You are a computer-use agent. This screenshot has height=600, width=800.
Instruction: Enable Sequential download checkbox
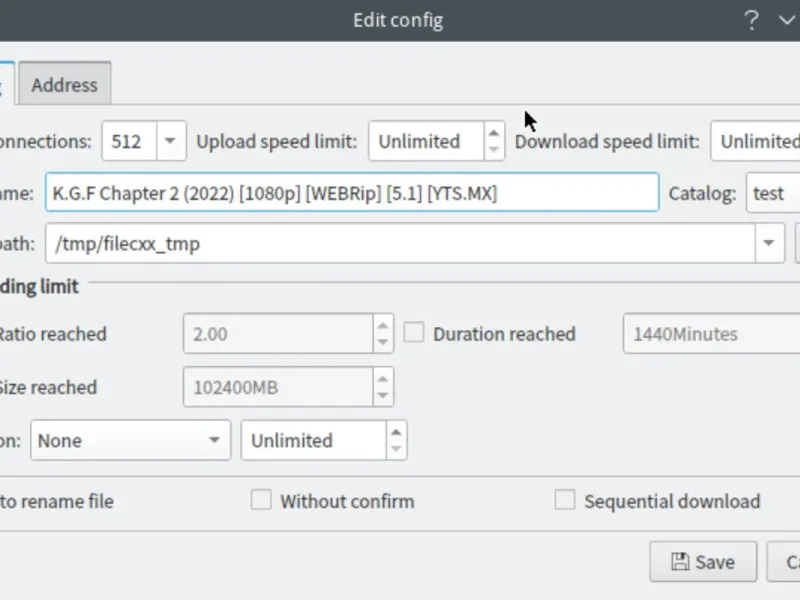[565, 500]
